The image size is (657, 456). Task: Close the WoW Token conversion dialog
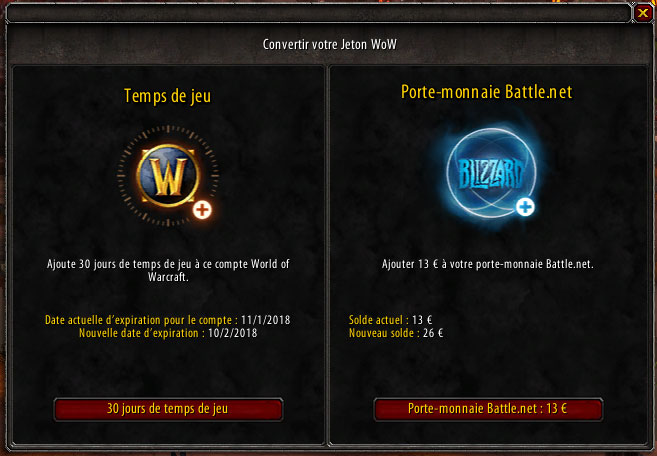[643, 13]
